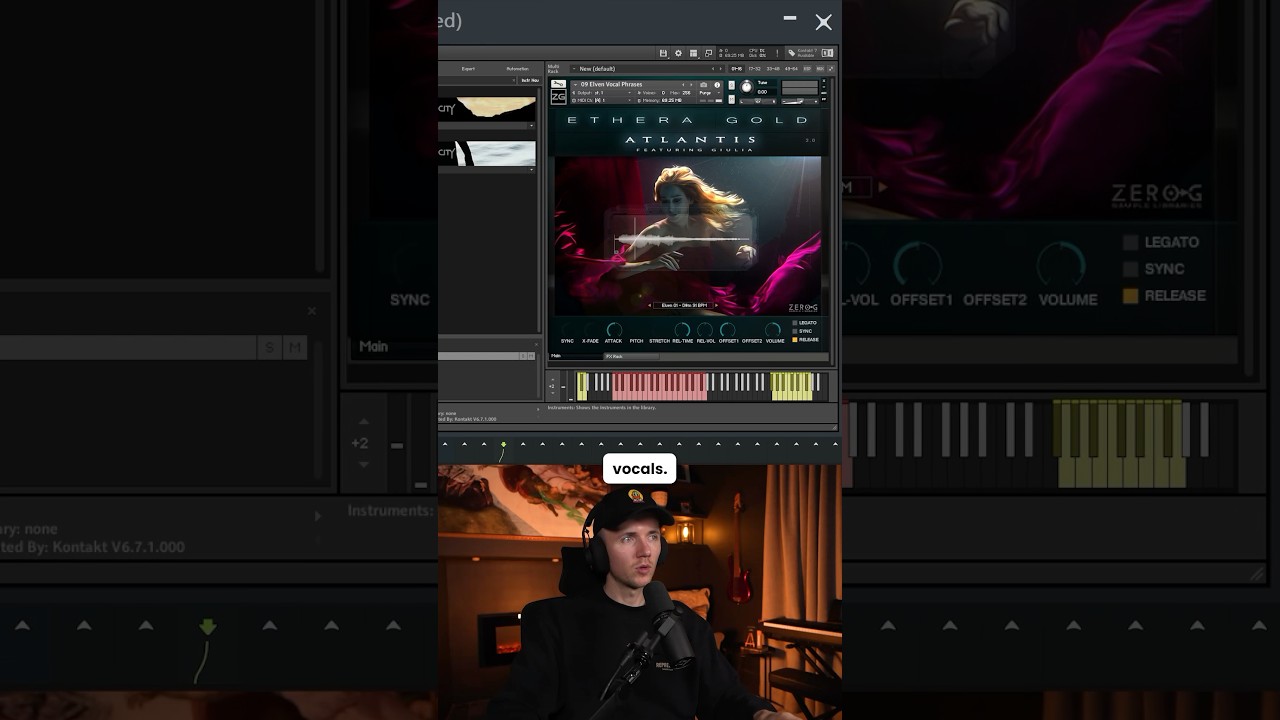This screenshot has width=1280, height=720.
Task: Switch to the Automation tab
Action: point(517,69)
